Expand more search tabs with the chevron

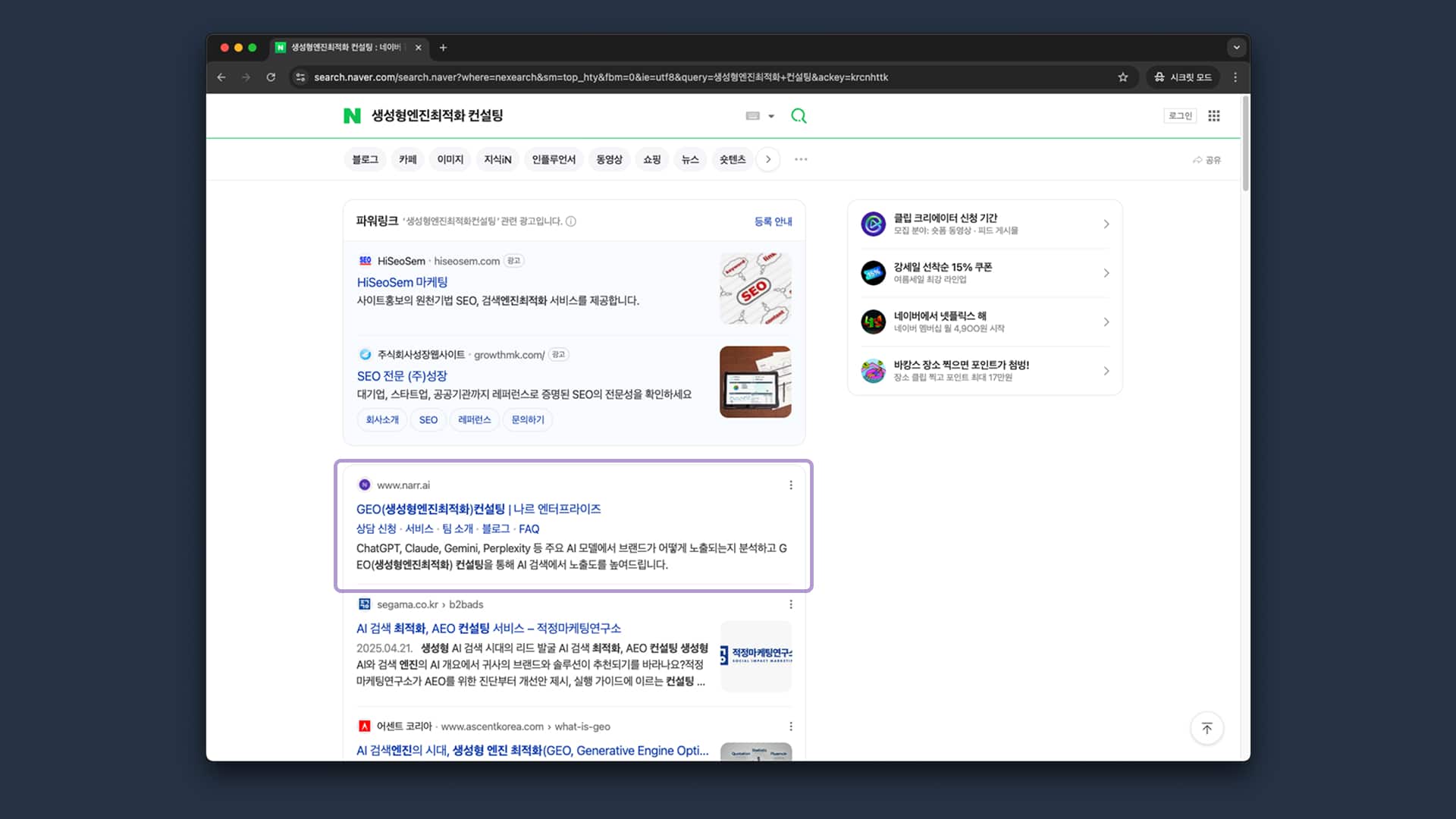click(x=768, y=159)
